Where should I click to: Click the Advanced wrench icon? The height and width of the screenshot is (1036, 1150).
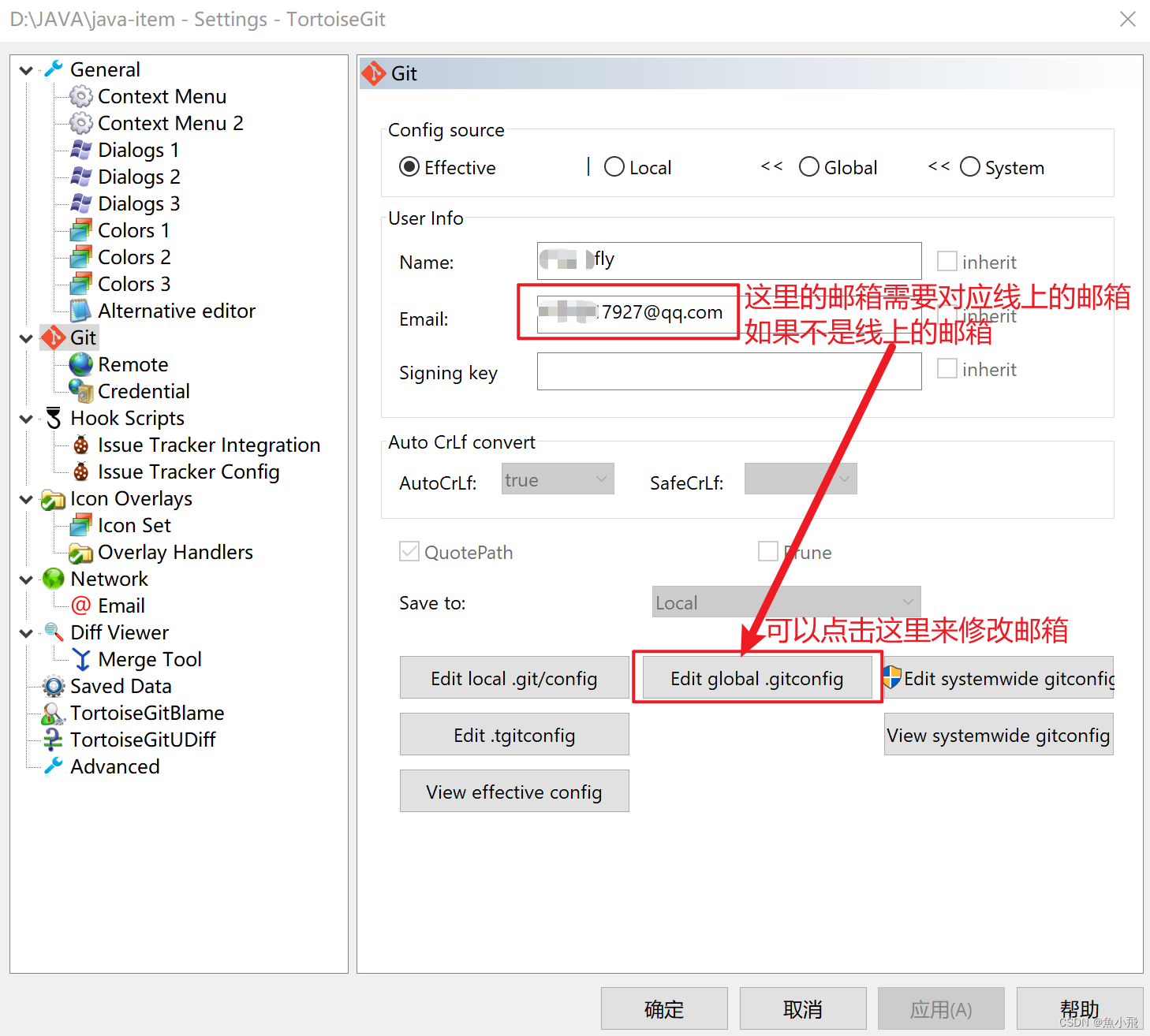coord(54,766)
